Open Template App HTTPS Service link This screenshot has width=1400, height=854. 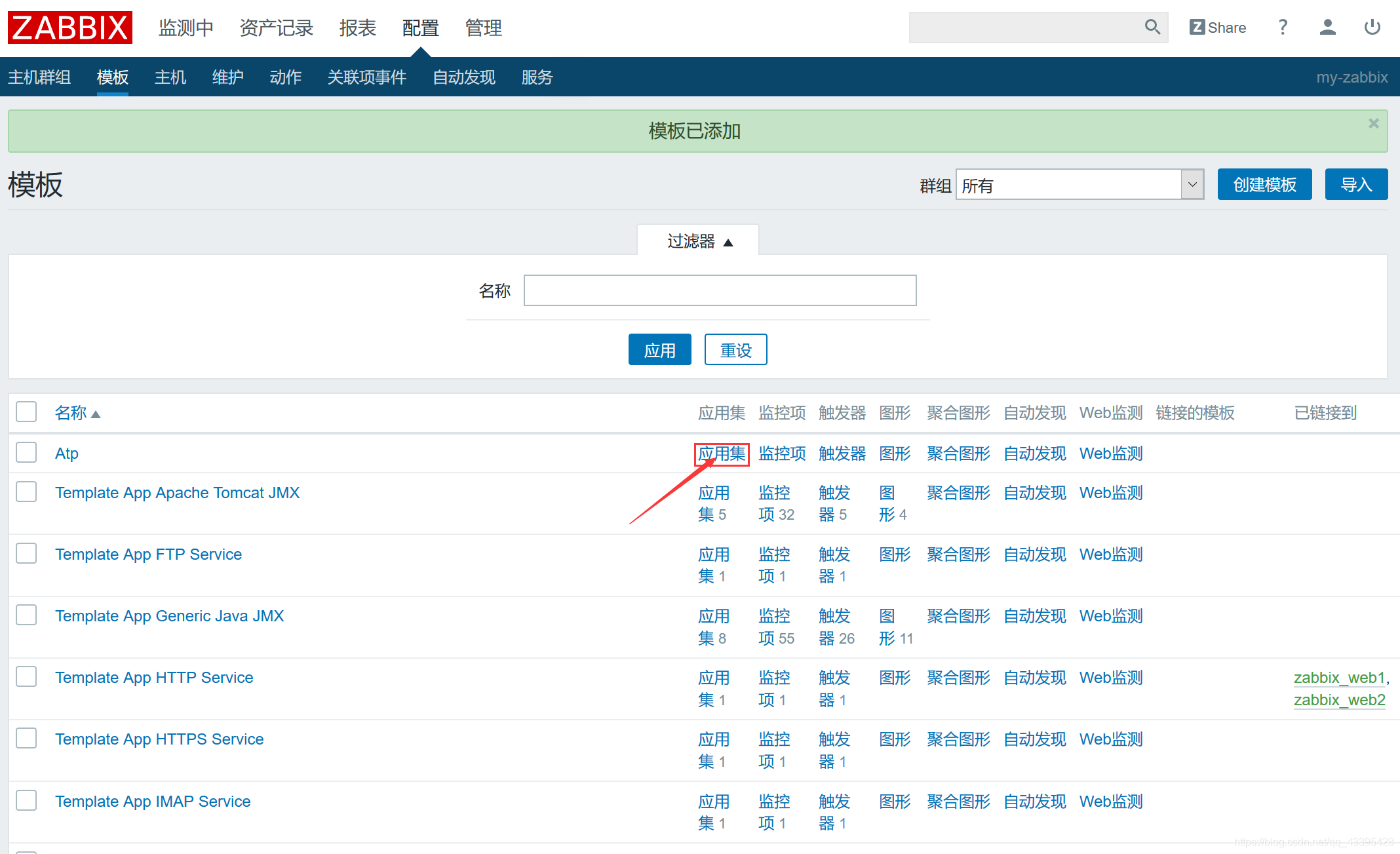pos(159,739)
